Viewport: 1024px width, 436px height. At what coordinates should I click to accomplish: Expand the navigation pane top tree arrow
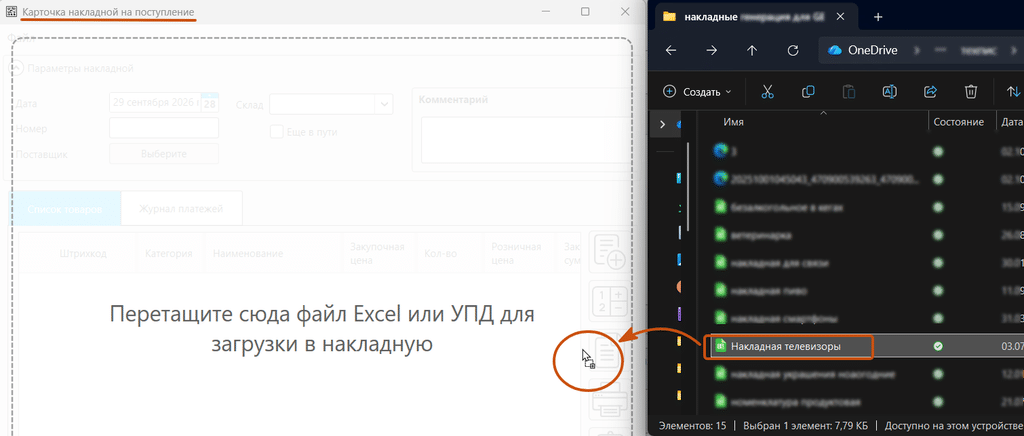click(x=663, y=124)
